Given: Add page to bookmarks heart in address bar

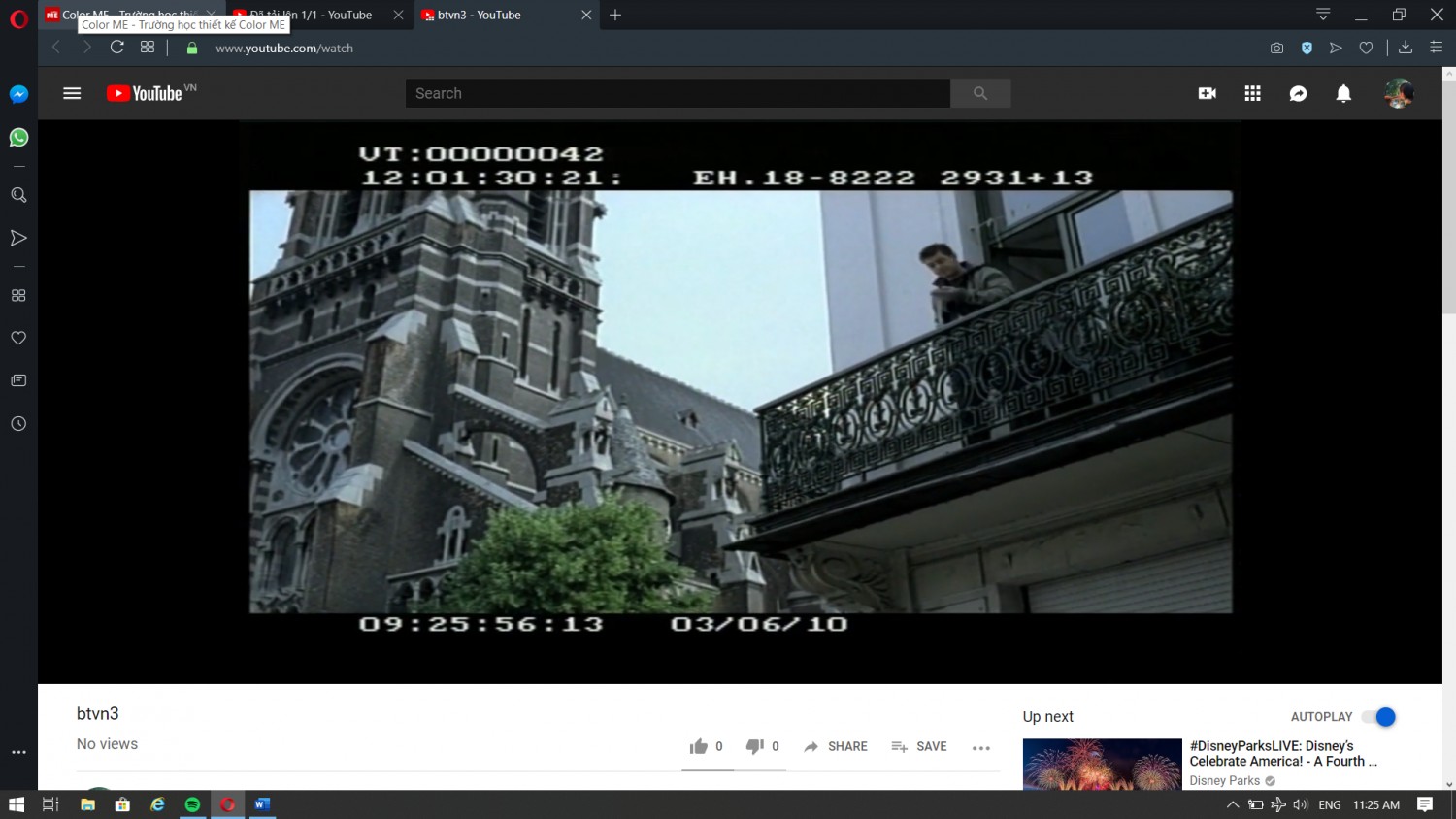Looking at the screenshot, I should pos(1366,48).
